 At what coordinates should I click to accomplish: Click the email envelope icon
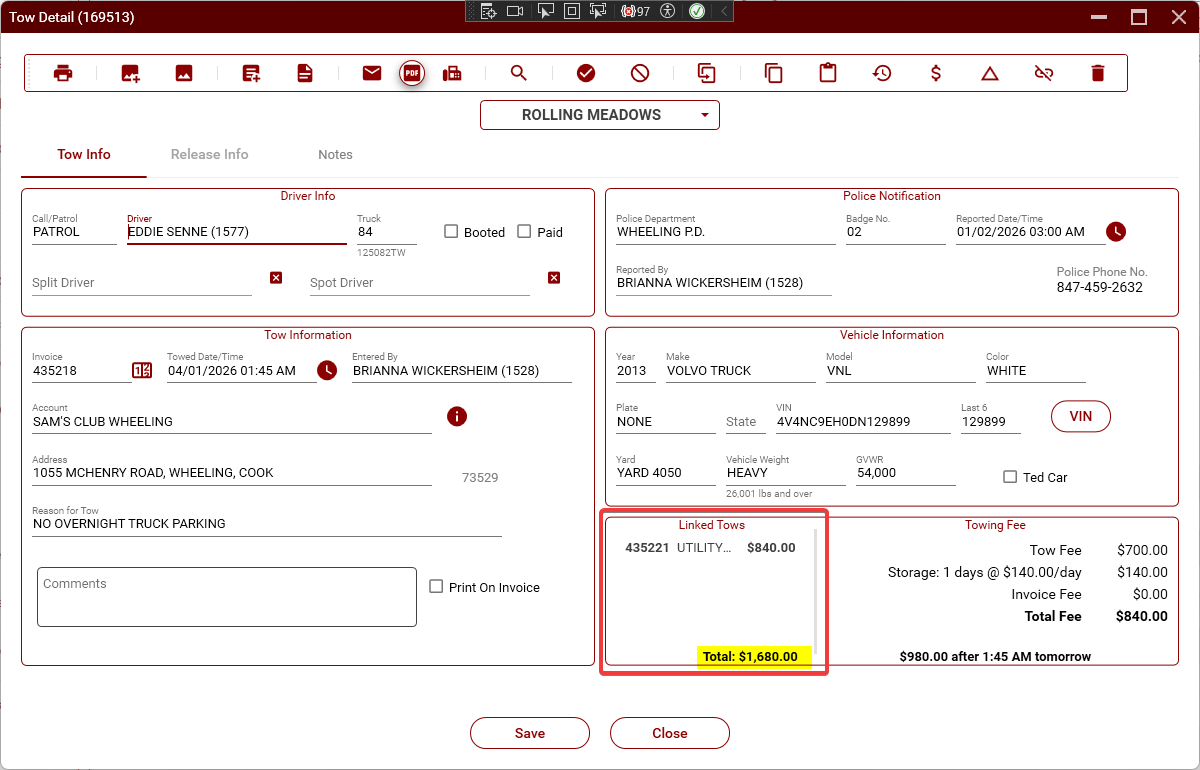pyautogui.click(x=372, y=73)
